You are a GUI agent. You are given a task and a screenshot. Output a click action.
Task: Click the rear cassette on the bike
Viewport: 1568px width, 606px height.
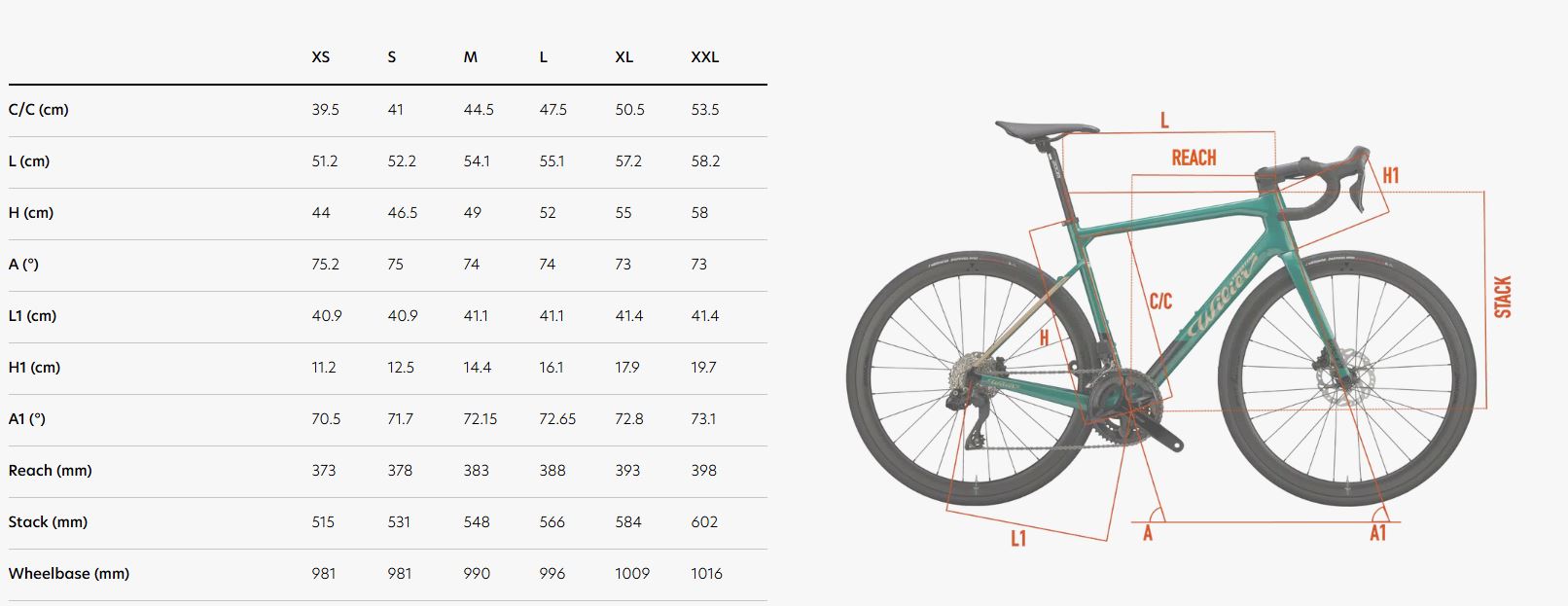tap(969, 375)
